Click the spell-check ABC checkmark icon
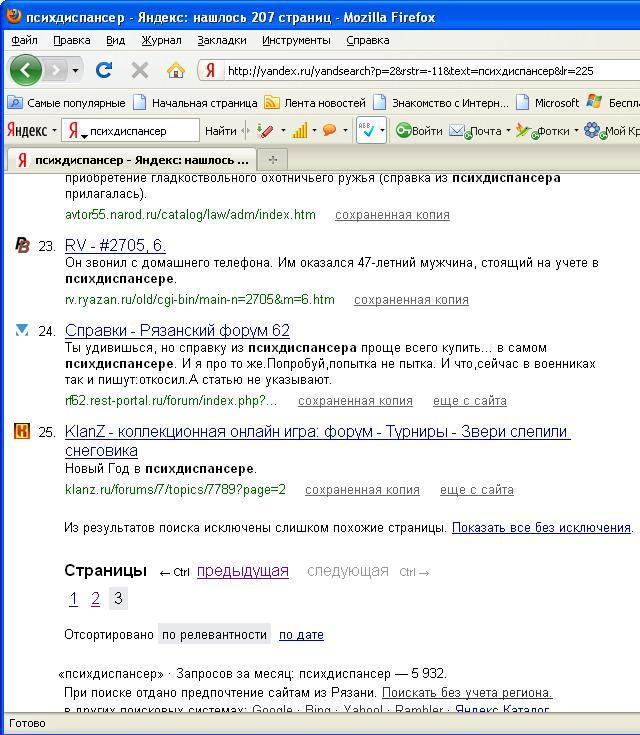This screenshot has height=735, width=640. click(367, 130)
